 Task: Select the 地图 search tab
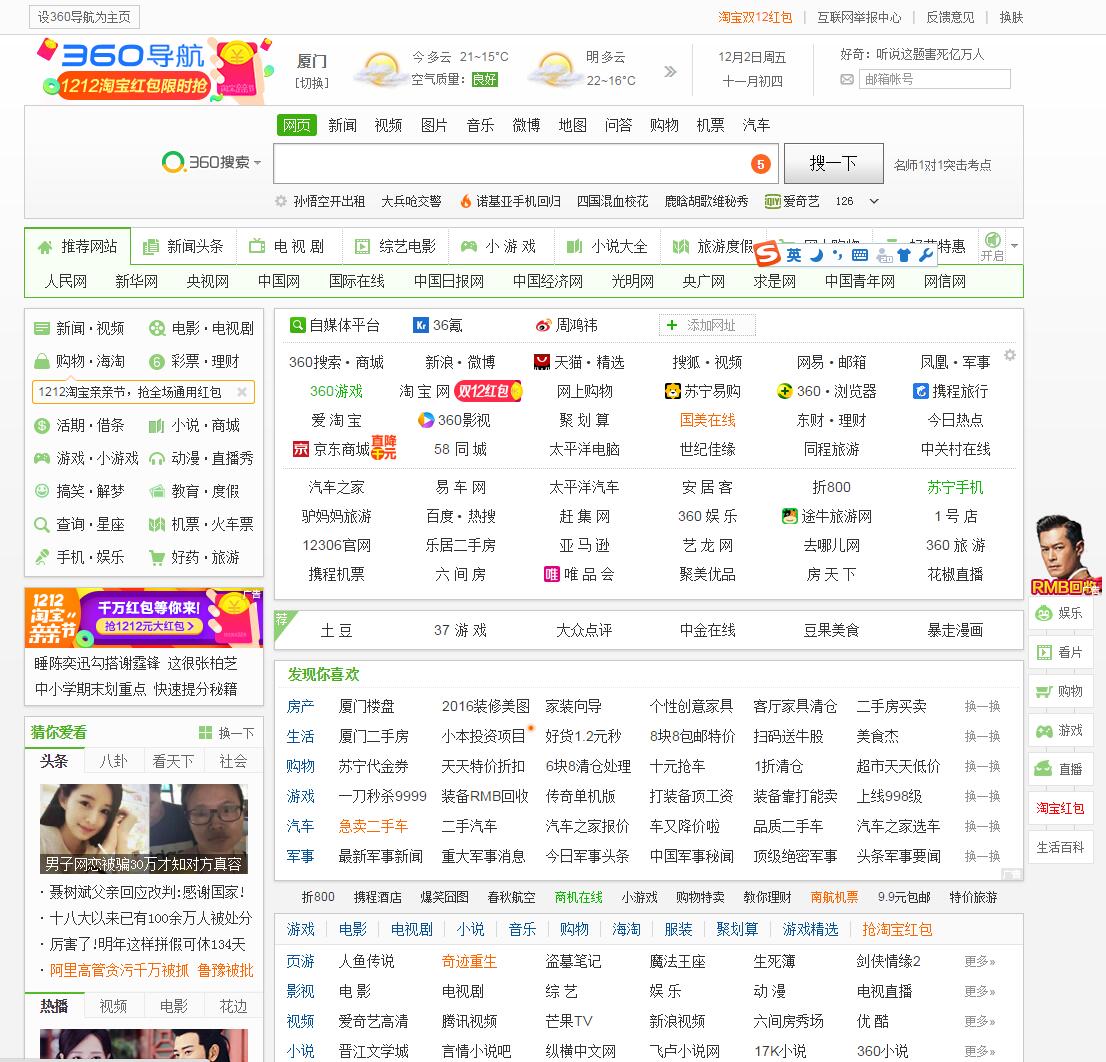[572, 126]
